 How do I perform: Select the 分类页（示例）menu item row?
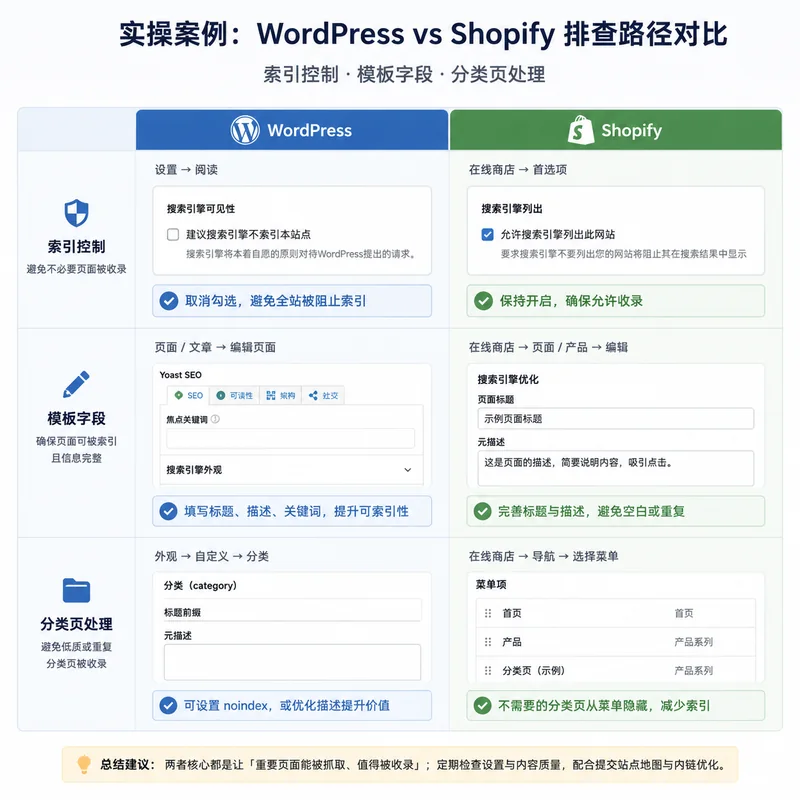pyautogui.click(x=616, y=670)
